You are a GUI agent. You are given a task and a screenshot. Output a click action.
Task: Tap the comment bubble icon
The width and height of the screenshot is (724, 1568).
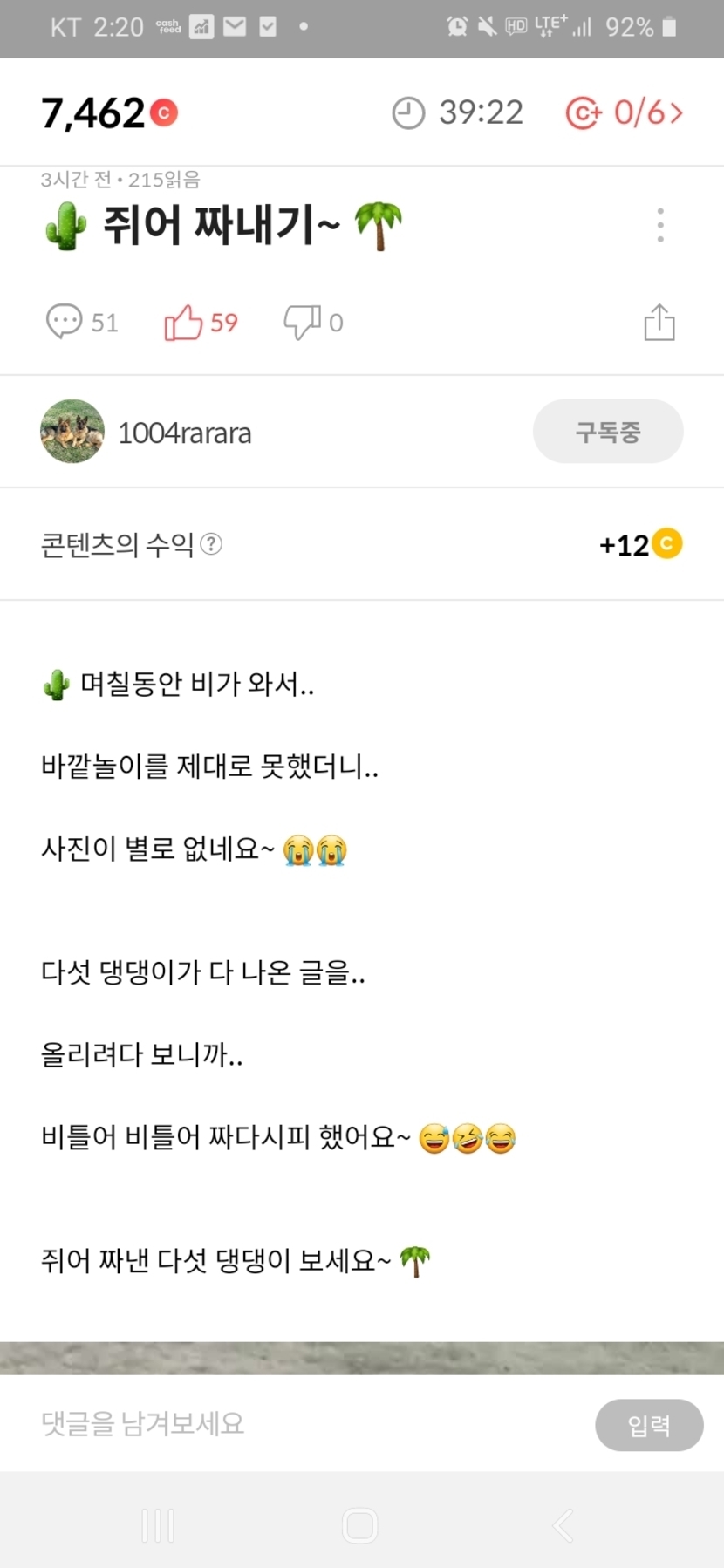(64, 322)
